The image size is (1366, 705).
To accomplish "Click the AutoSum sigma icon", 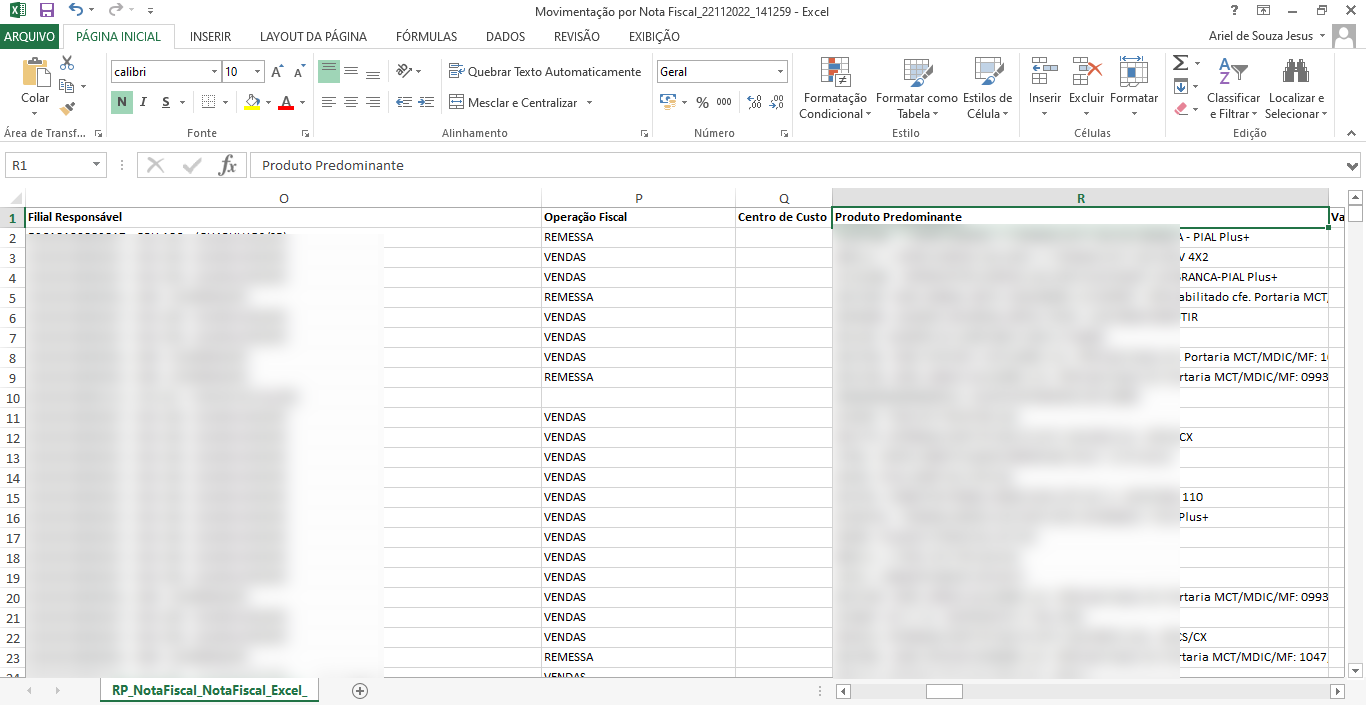I will click(1181, 63).
